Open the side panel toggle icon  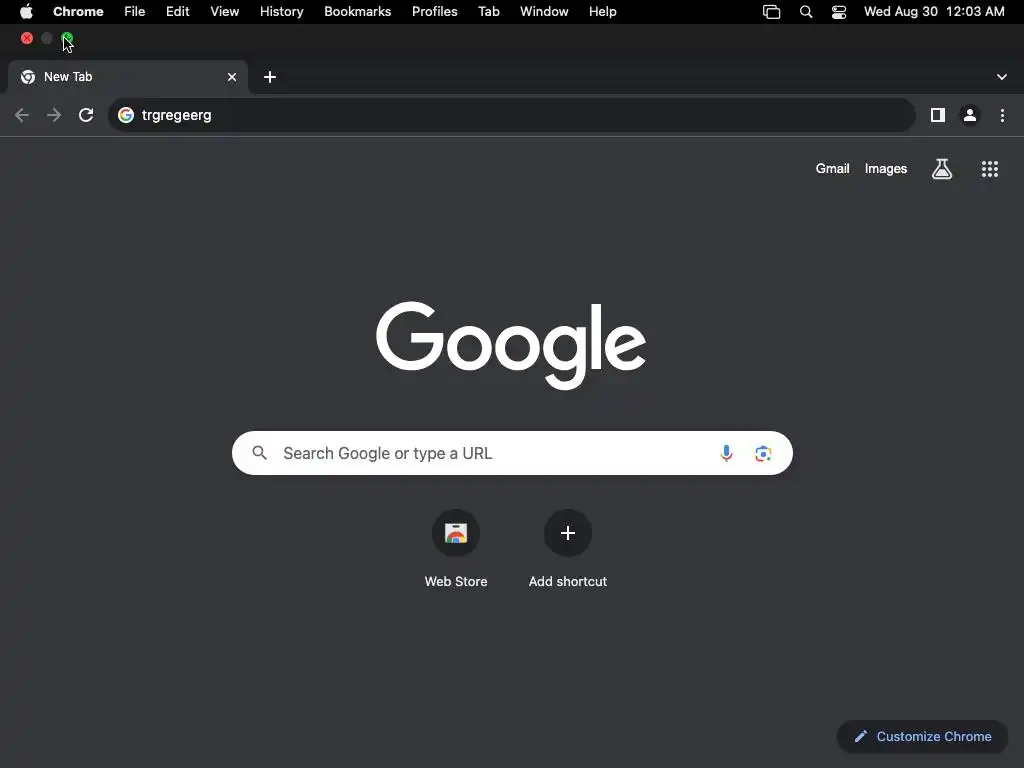938,116
